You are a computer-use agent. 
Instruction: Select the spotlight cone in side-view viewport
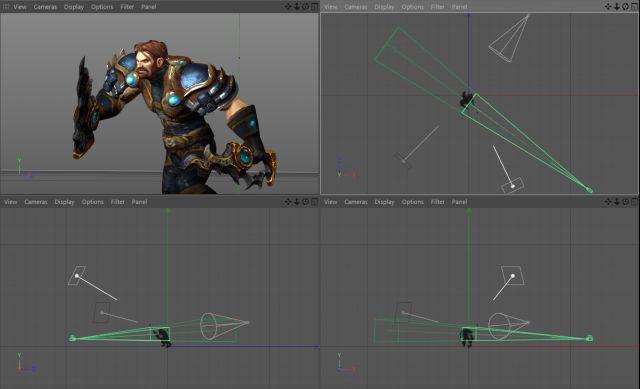[224, 326]
